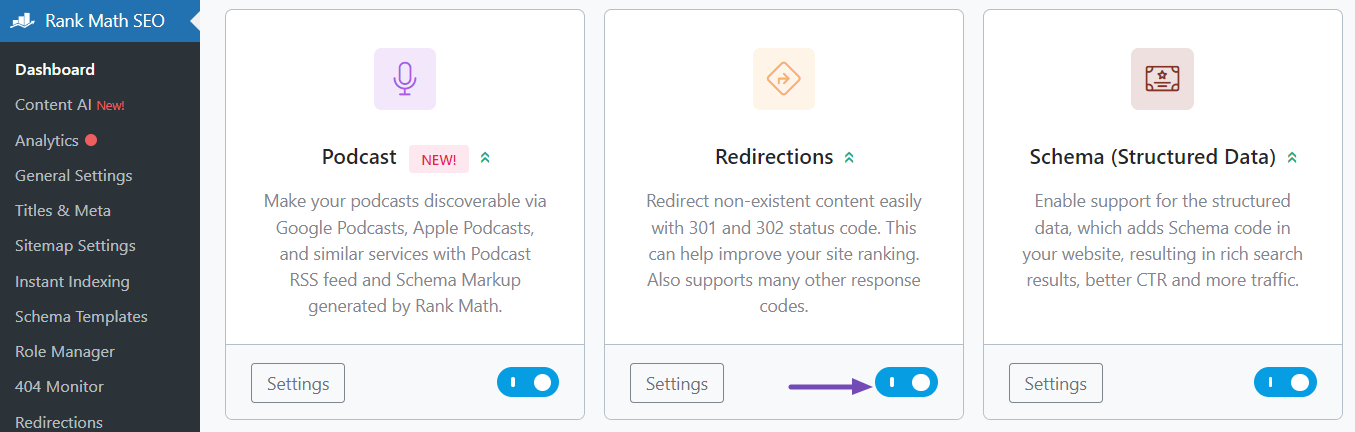The height and width of the screenshot is (432, 1355).
Task: Toggle the Schema (Structured Data) module
Action: pyautogui.click(x=1285, y=382)
